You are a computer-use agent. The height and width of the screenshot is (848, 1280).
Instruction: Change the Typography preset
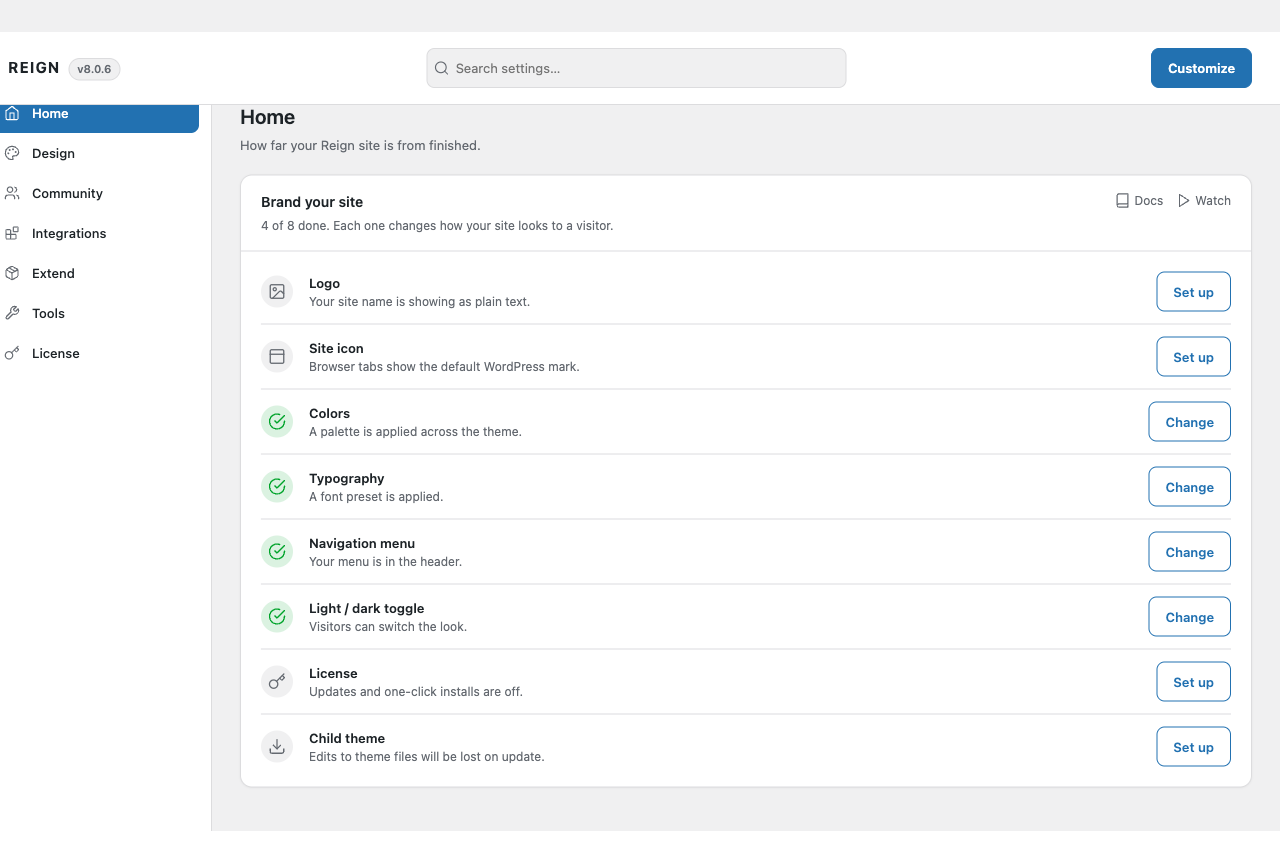(x=1189, y=487)
